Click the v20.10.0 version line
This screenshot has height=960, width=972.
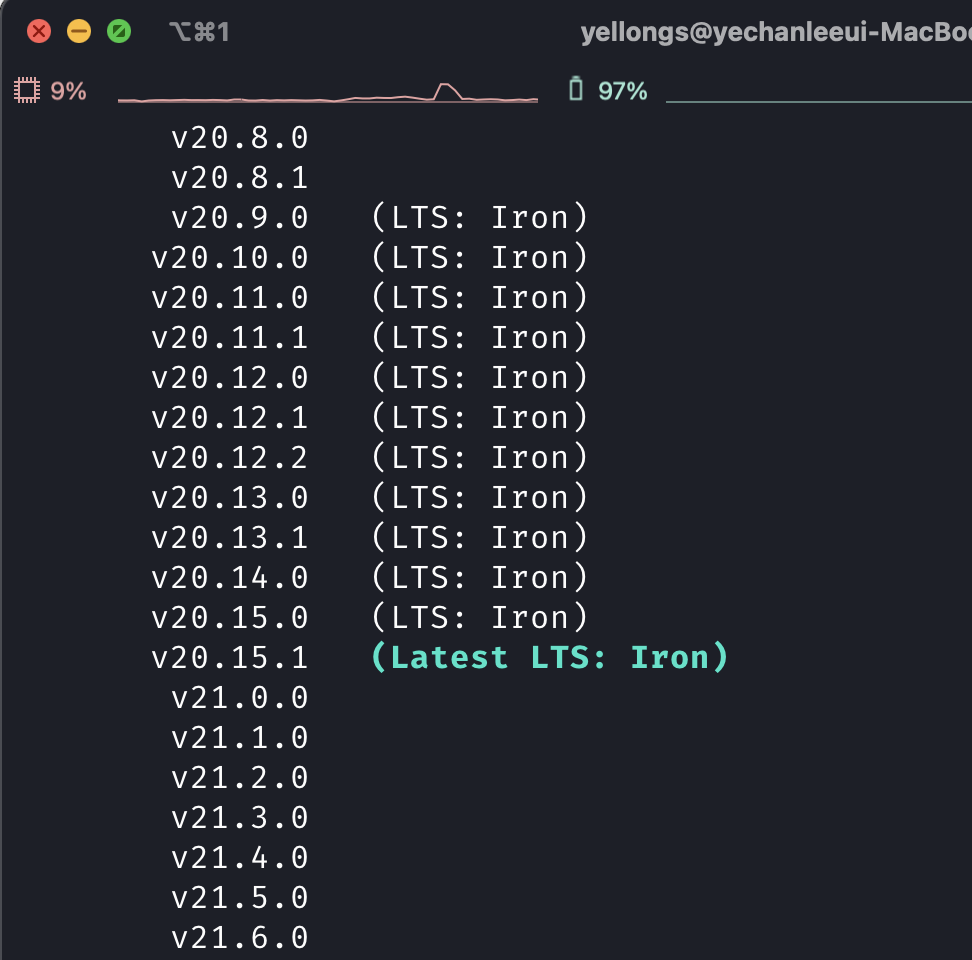click(230, 258)
